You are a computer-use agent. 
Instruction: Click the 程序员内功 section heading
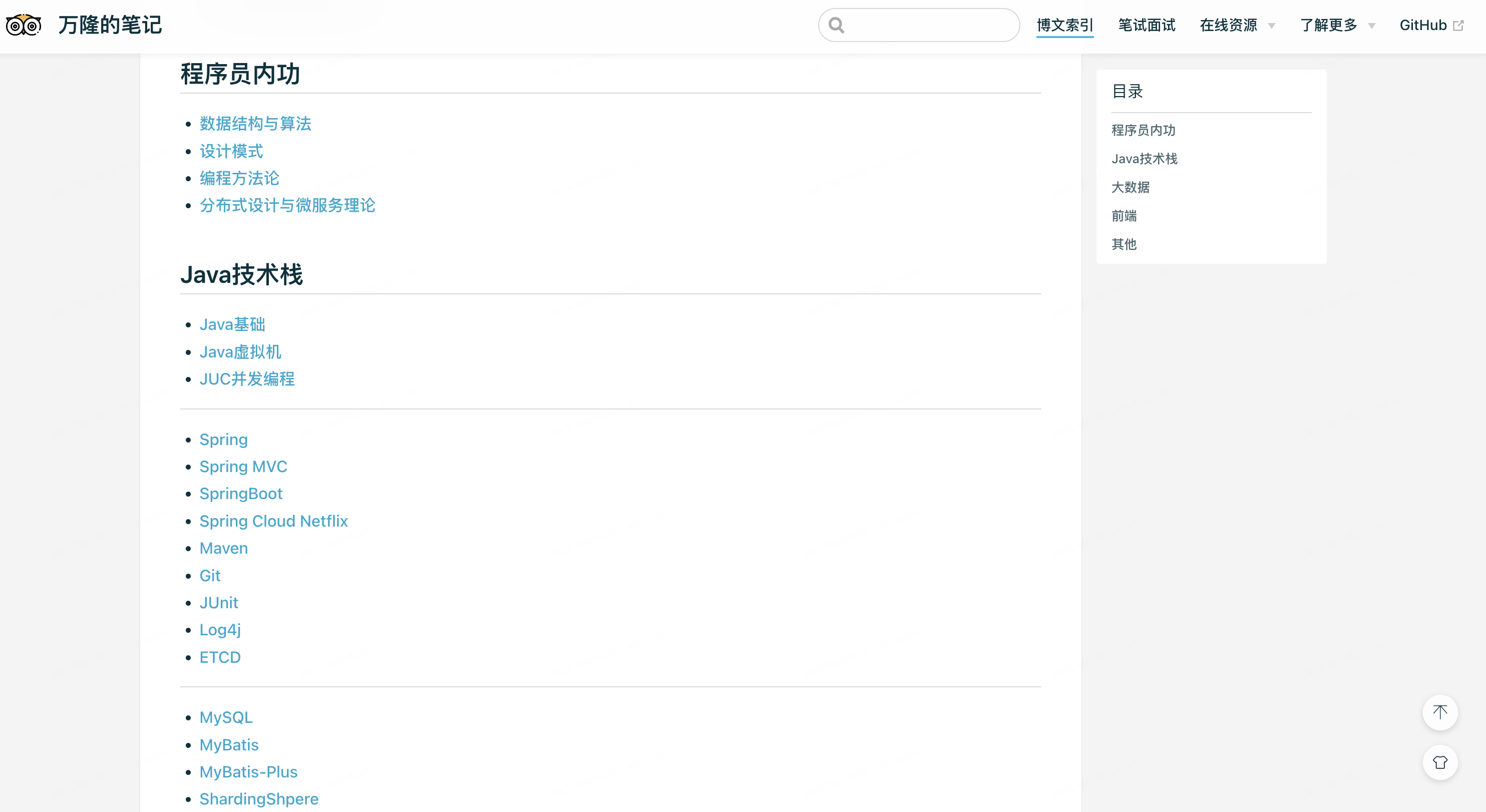240,74
